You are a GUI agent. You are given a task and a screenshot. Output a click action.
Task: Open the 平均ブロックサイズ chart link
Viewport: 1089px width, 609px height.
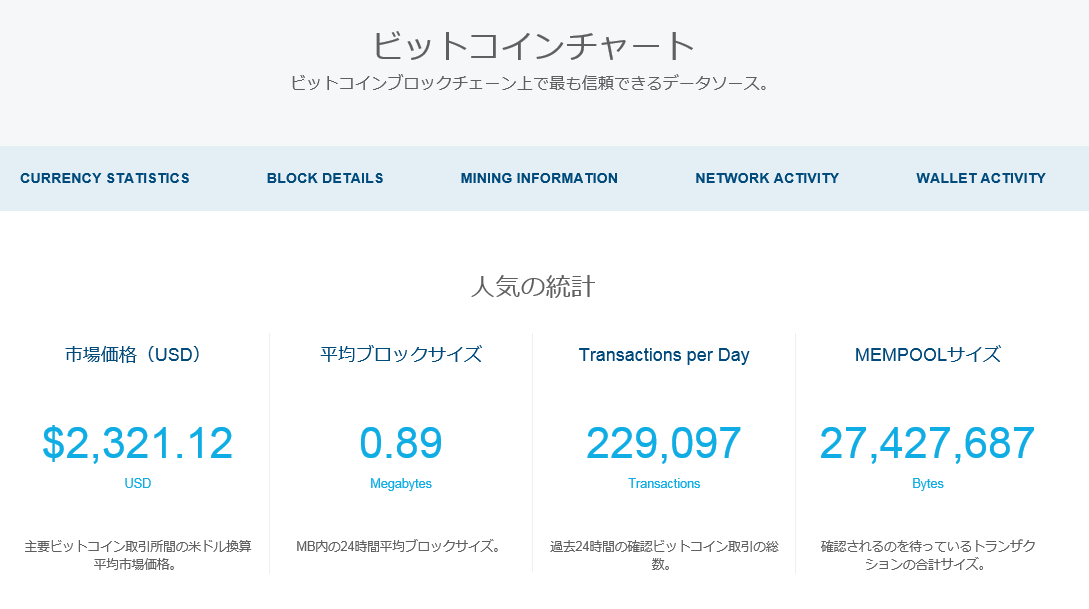pyautogui.click(x=401, y=355)
